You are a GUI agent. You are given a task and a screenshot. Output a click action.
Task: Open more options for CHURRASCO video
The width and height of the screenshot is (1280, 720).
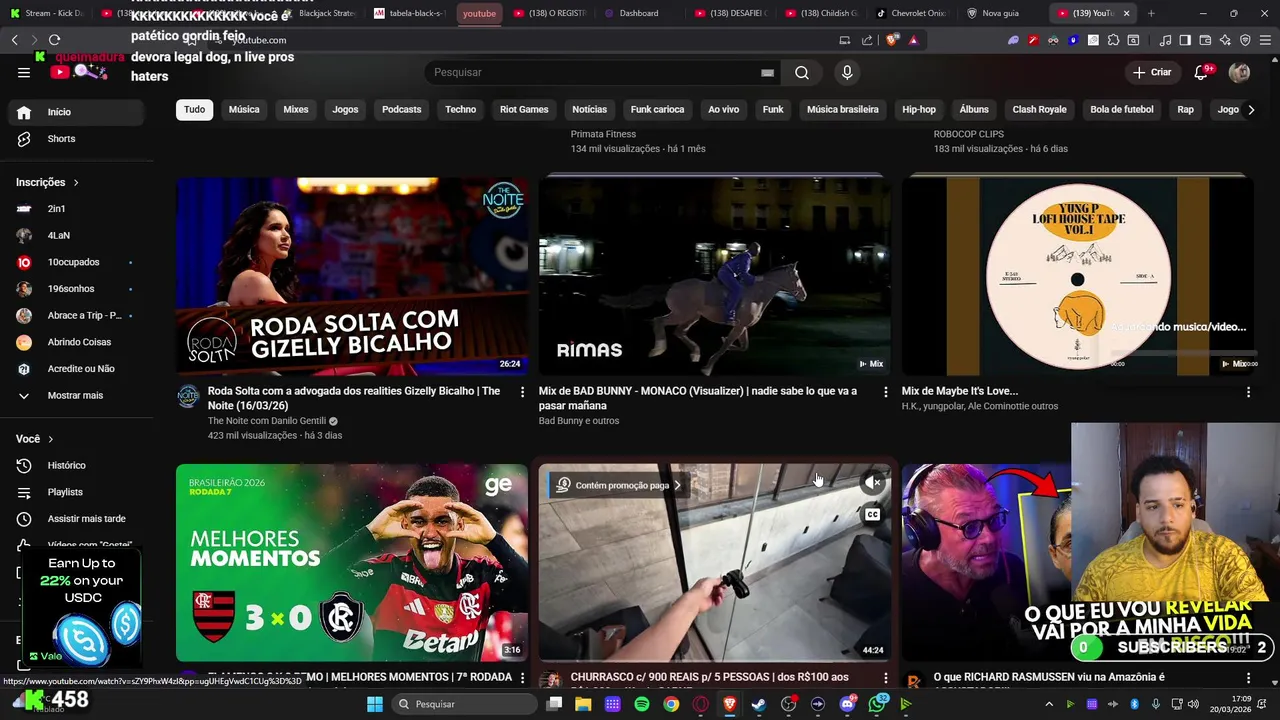click(x=885, y=678)
